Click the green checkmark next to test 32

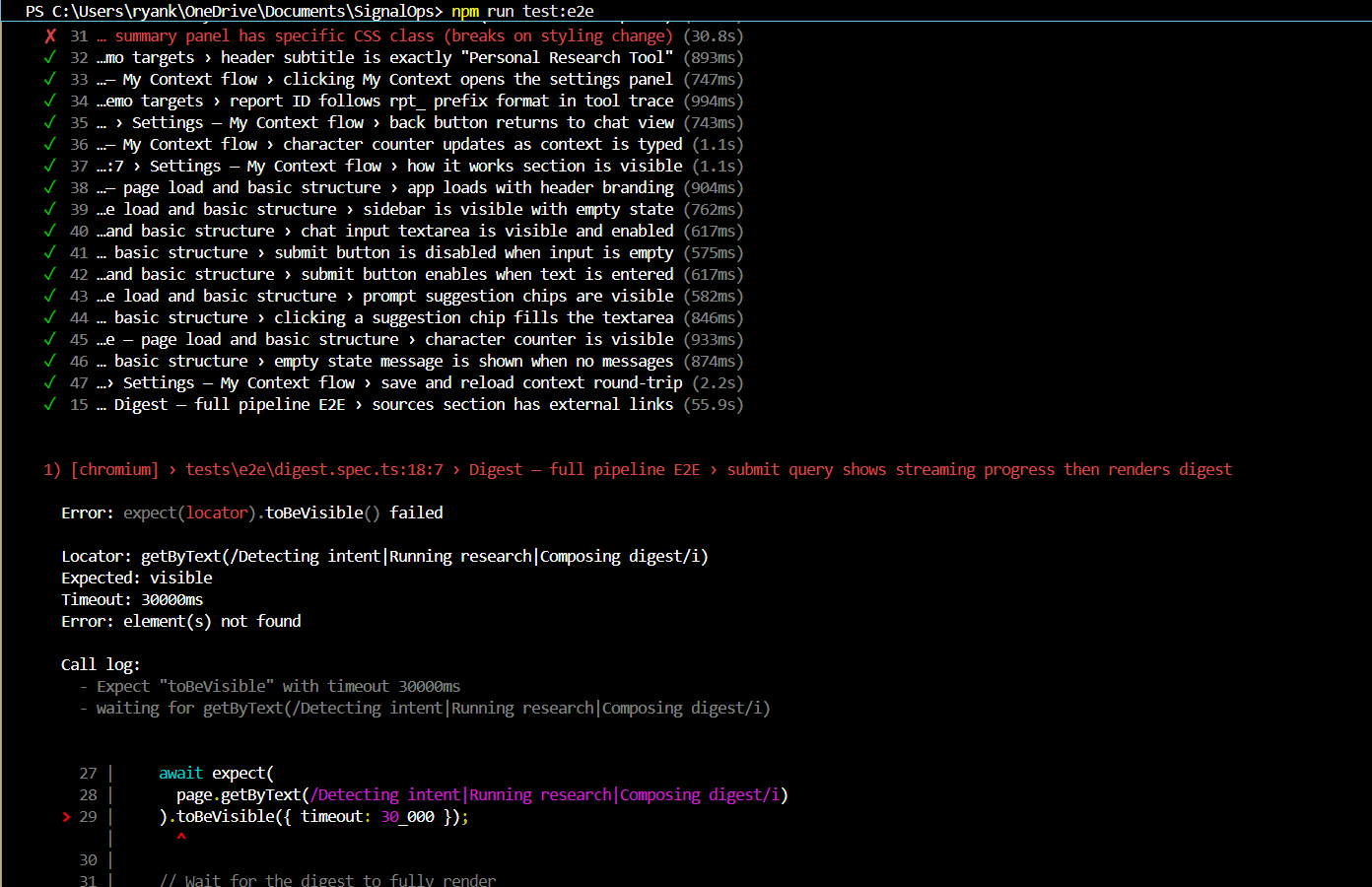[x=49, y=57]
